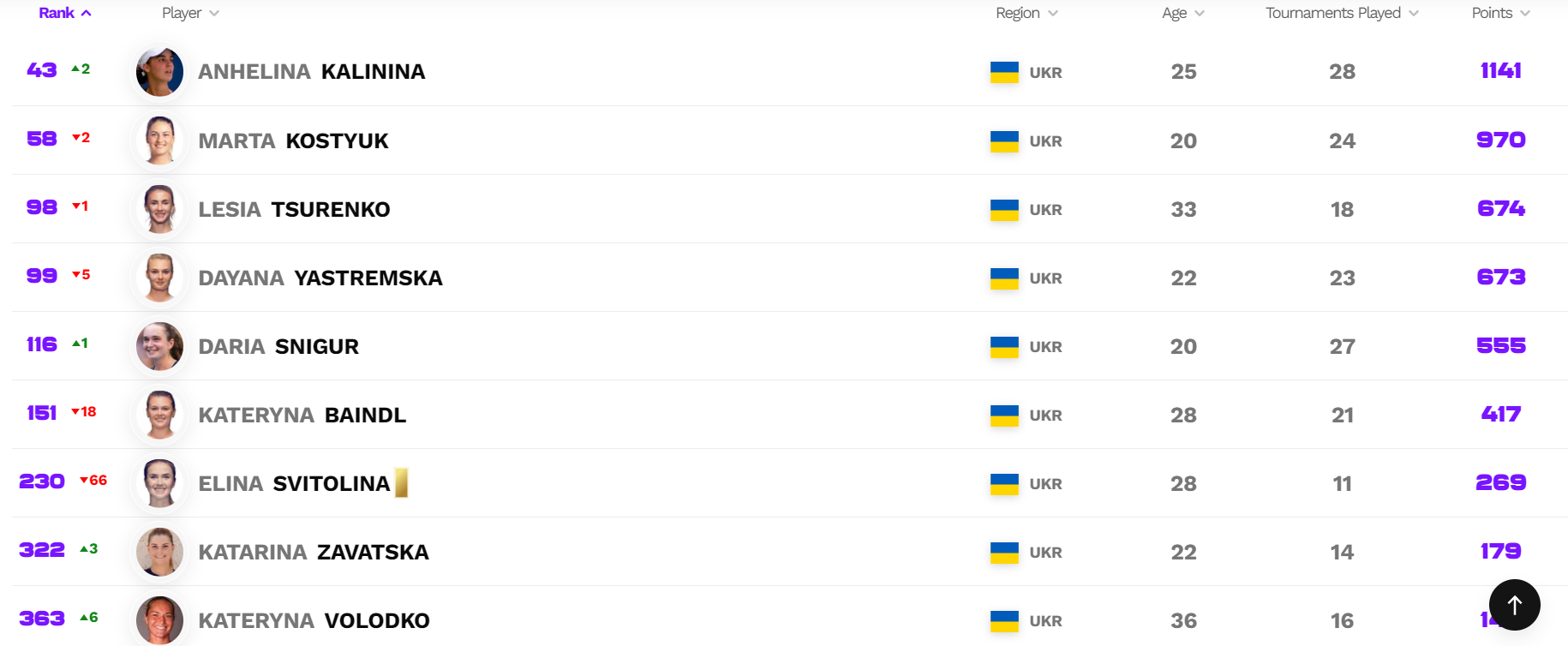Click Katarina Zavatska's avatar image
This screenshot has height=646, width=1568.
(160, 552)
